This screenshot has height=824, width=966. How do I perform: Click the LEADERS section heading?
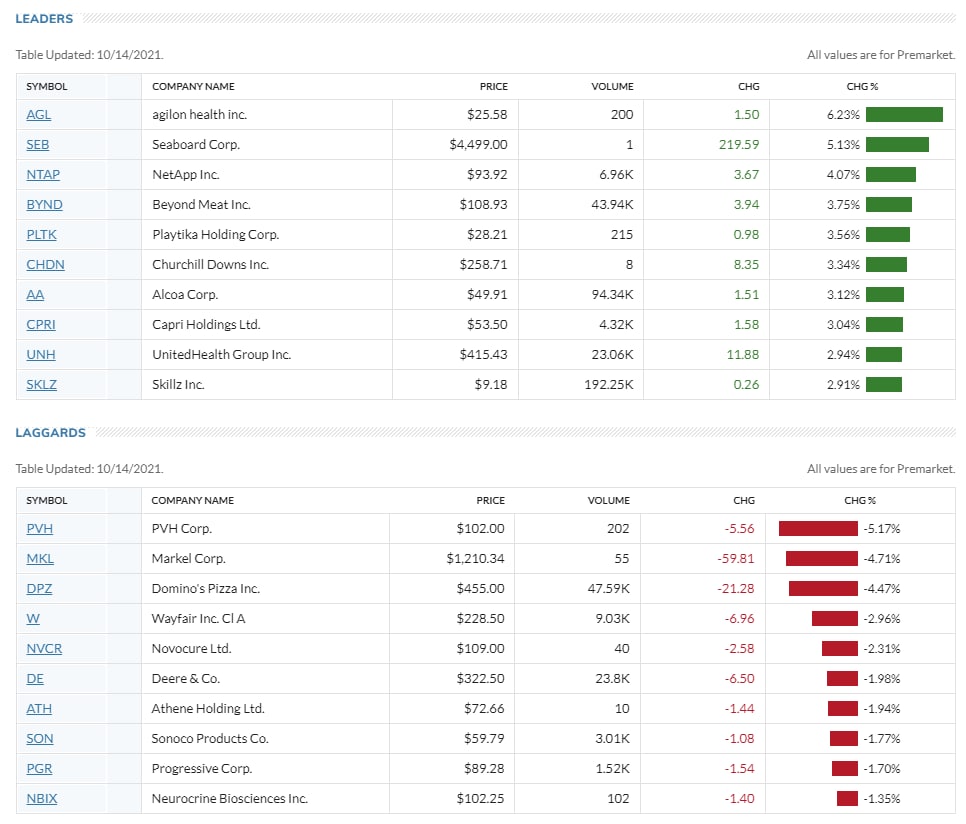point(44,19)
